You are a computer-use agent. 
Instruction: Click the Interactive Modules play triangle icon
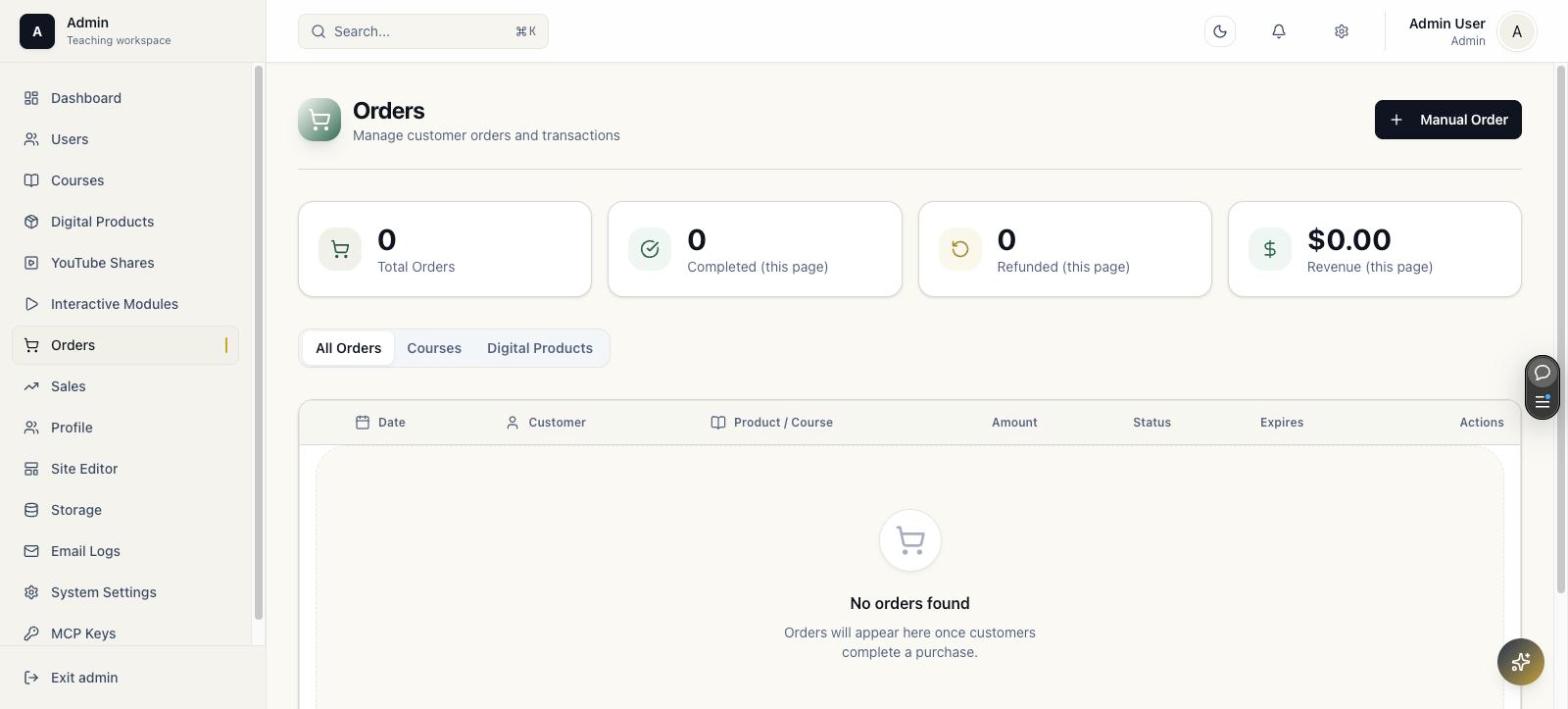pyautogui.click(x=31, y=303)
